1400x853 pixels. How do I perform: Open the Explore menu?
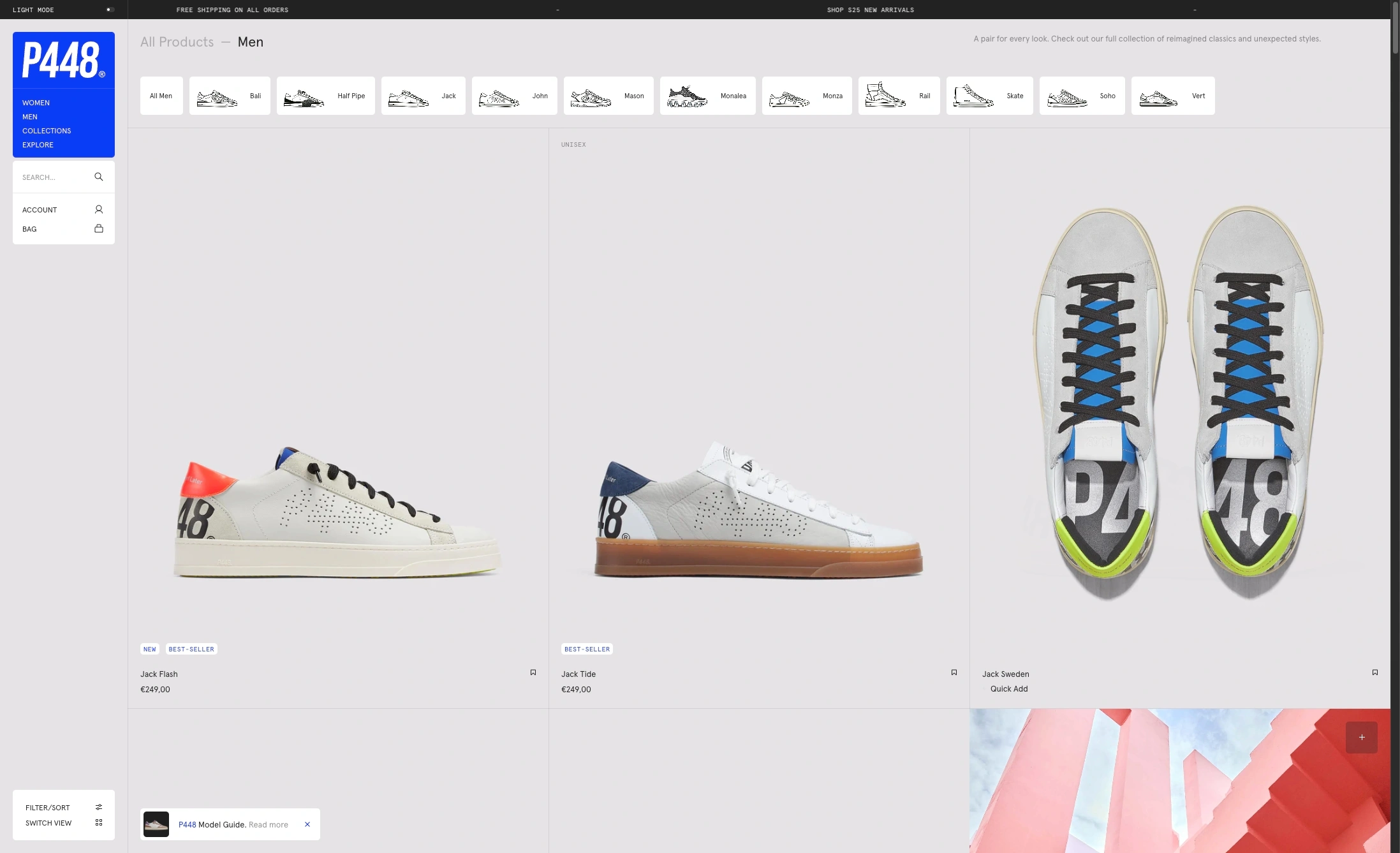(x=38, y=145)
